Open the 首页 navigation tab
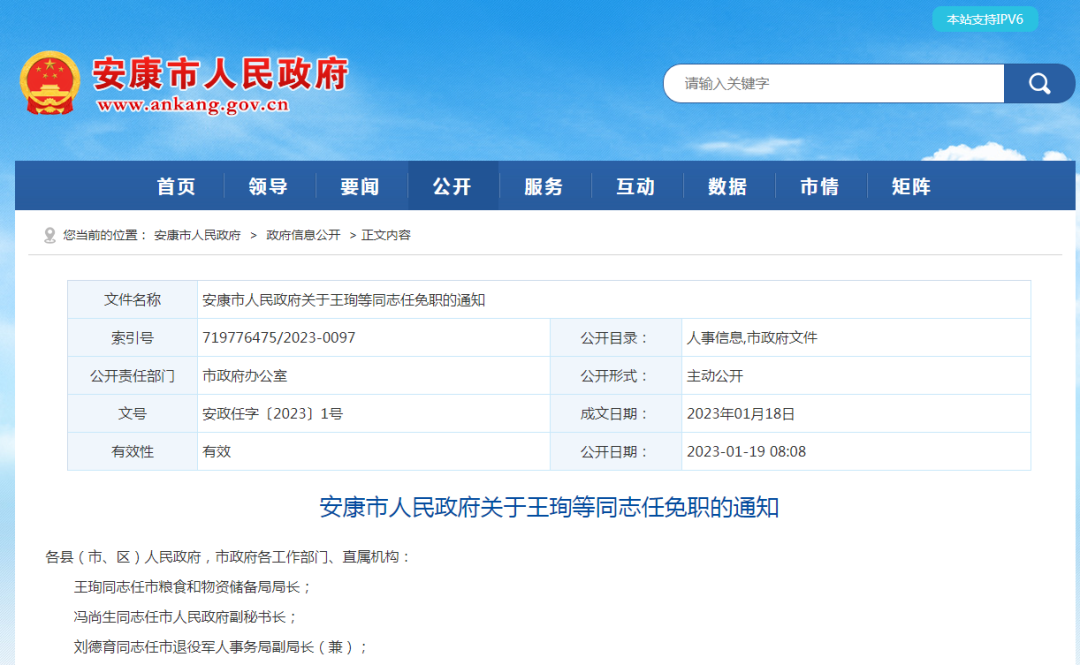This screenshot has width=1080, height=665. click(176, 187)
